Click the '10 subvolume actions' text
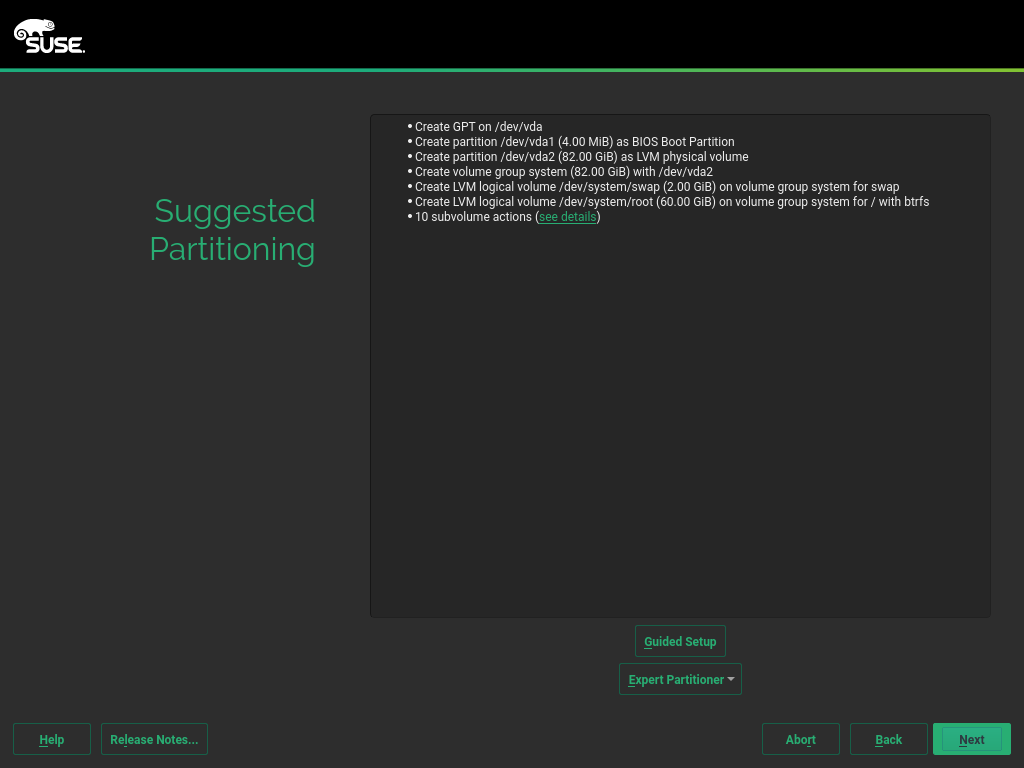 [x=474, y=217]
